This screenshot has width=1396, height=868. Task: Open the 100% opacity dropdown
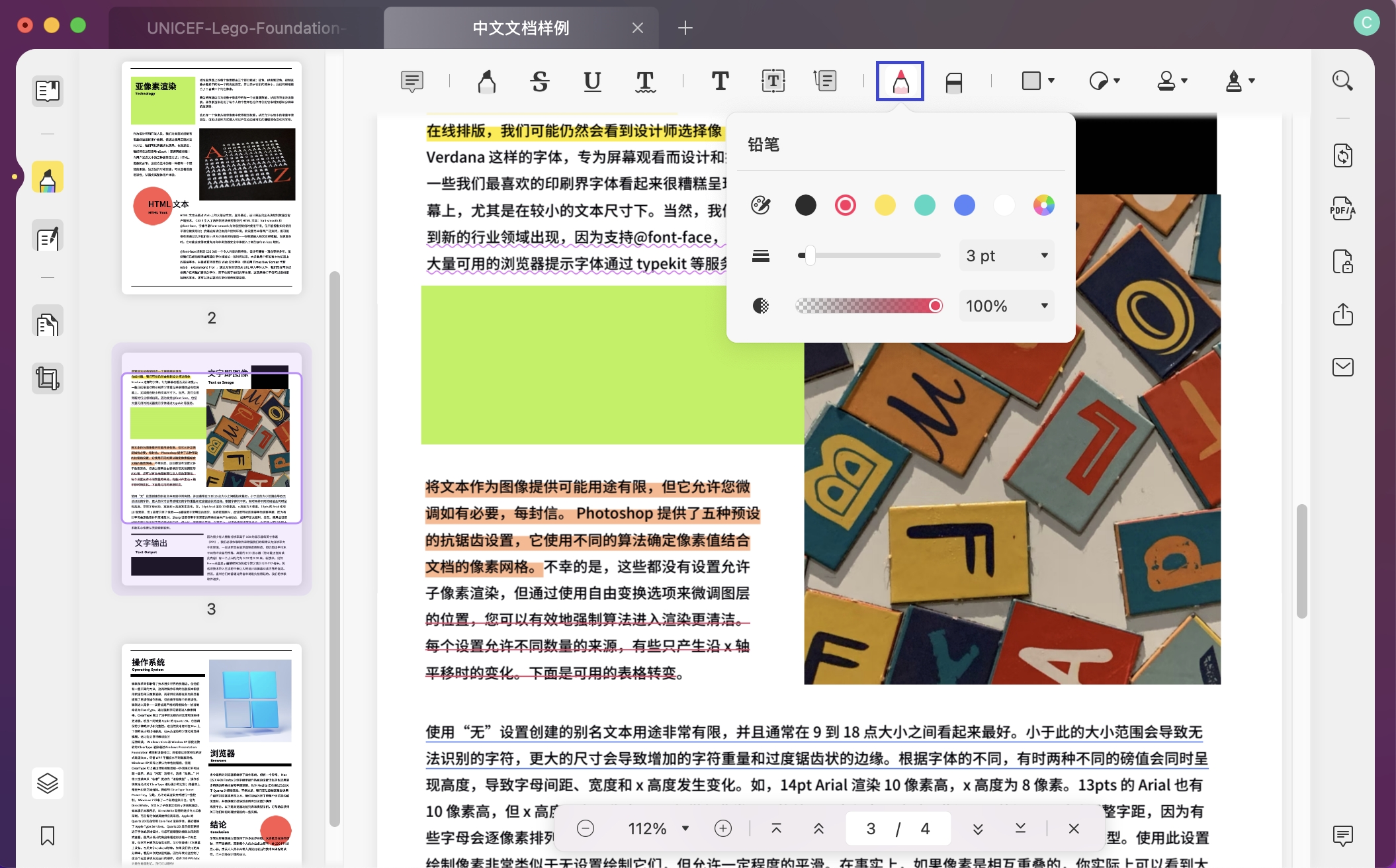(x=1006, y=306)
